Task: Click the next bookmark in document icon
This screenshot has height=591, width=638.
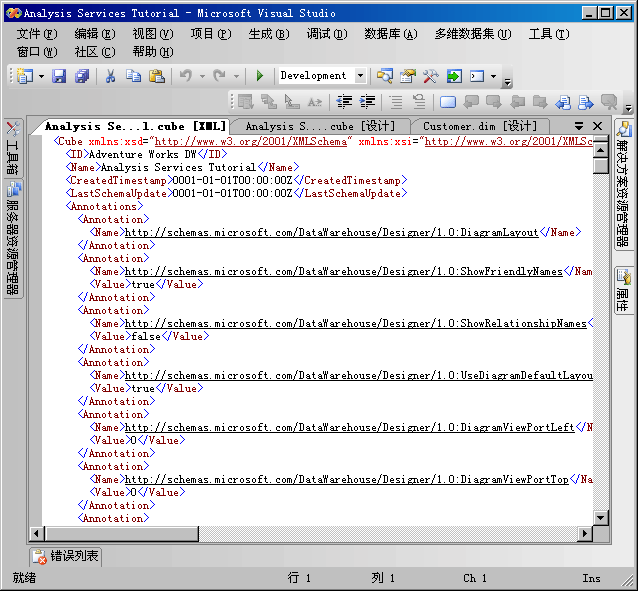Action: click(586, 102)
